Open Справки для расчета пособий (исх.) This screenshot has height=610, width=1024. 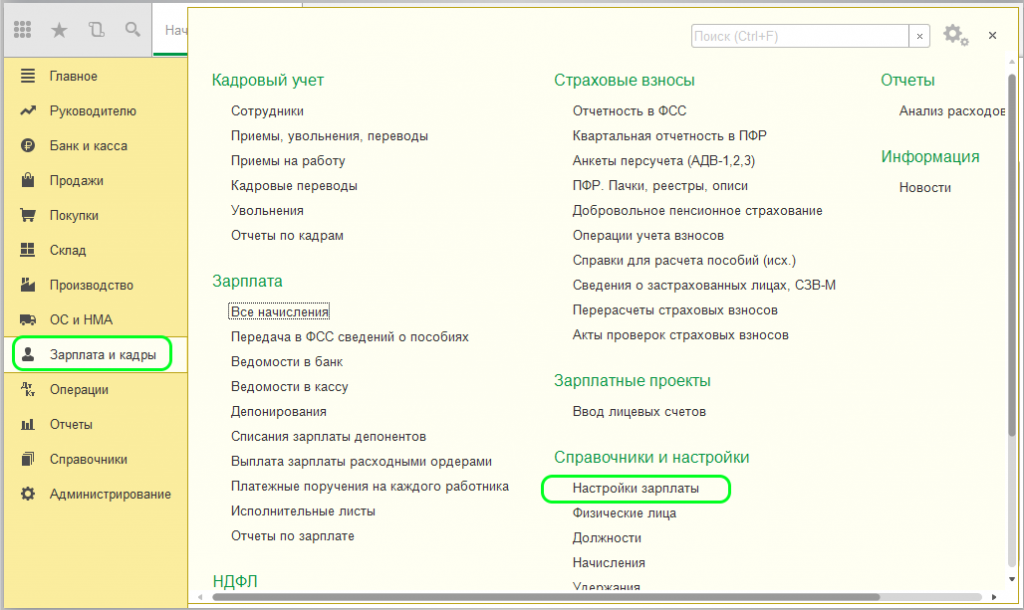pyautogui.click(x=684, y=260)
